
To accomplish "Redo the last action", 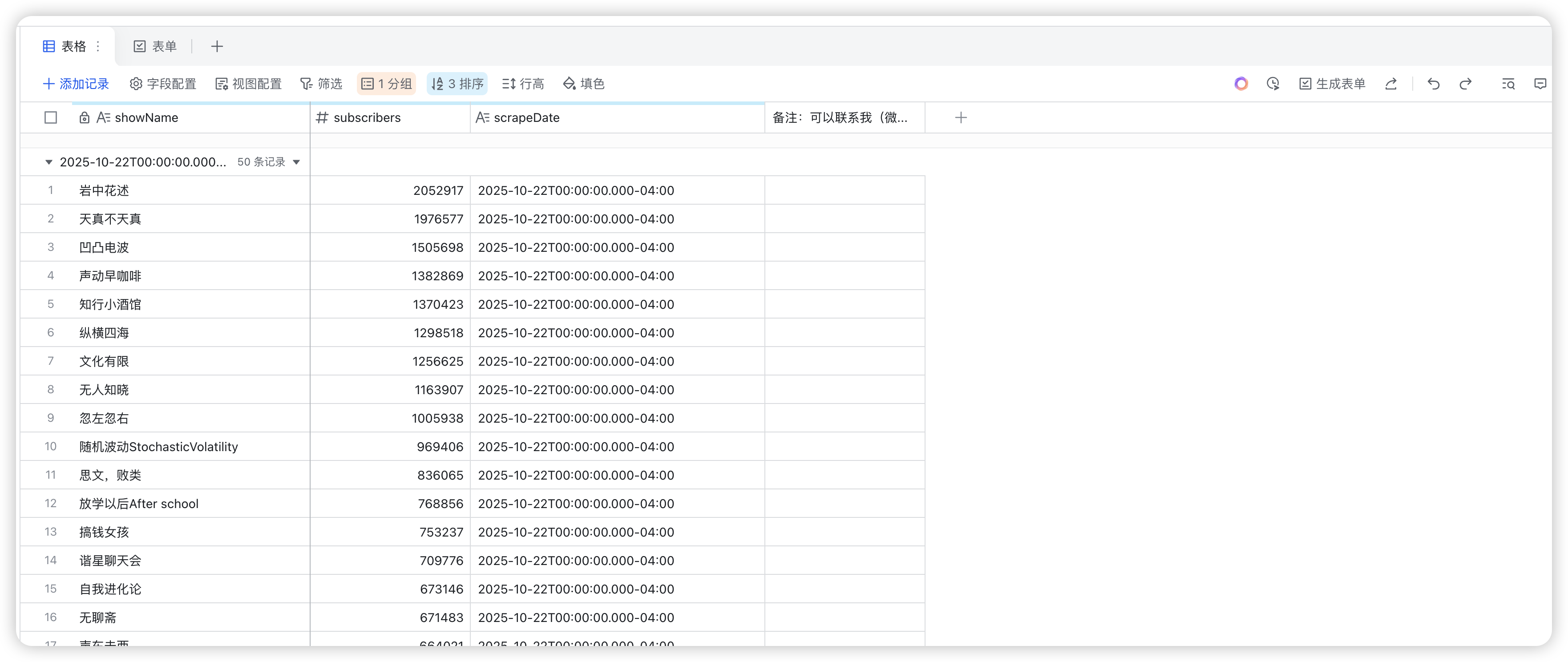I will [x=1466, y=84].
